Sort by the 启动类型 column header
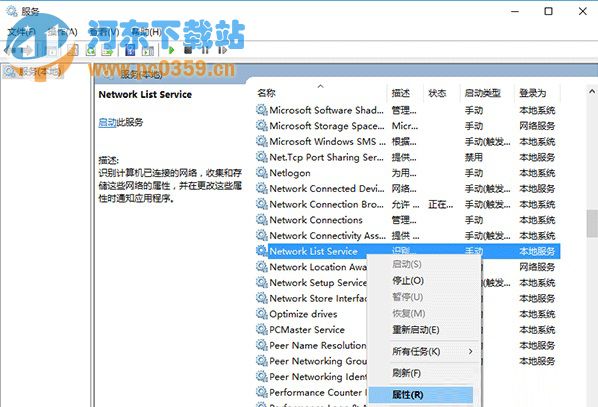Image resolution: width=598 pixels, height=407 pixels. [x=482, y=93]
